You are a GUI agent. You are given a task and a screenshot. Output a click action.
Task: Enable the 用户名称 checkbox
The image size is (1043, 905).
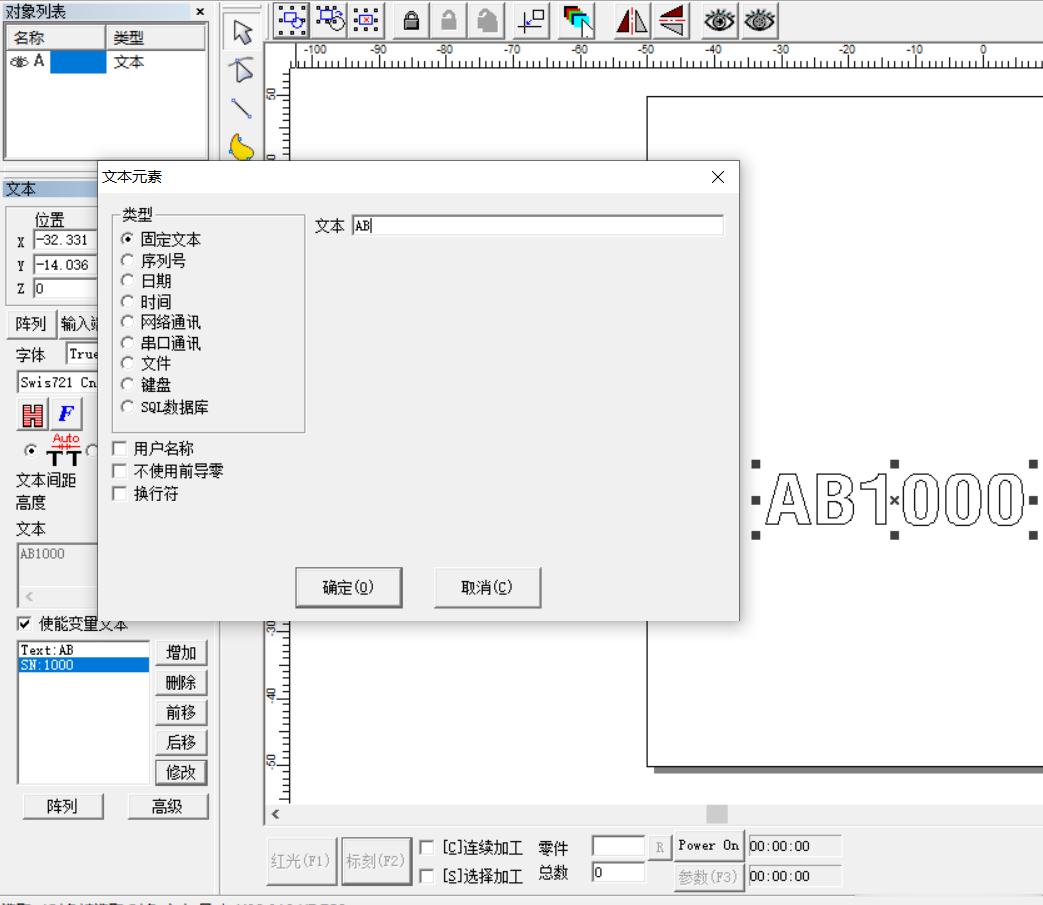[x=120, y=448]
